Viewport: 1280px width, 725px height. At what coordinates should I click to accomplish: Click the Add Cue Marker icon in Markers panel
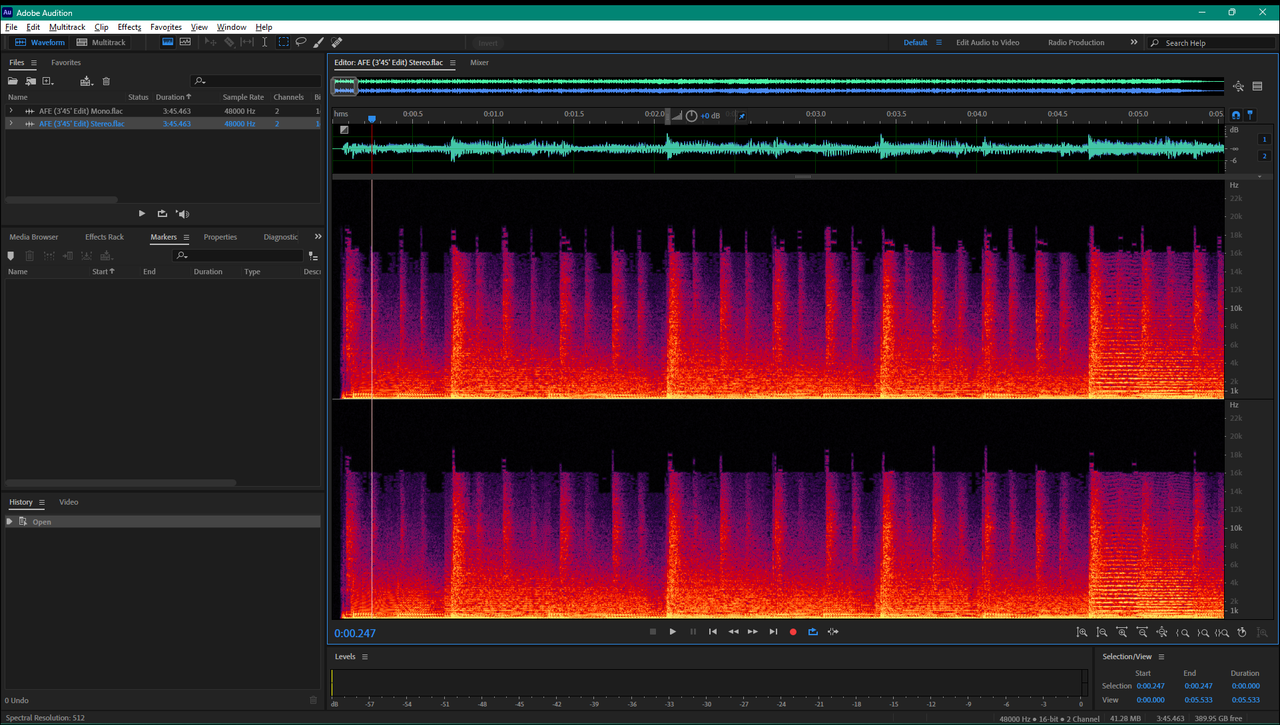point(11,256)
